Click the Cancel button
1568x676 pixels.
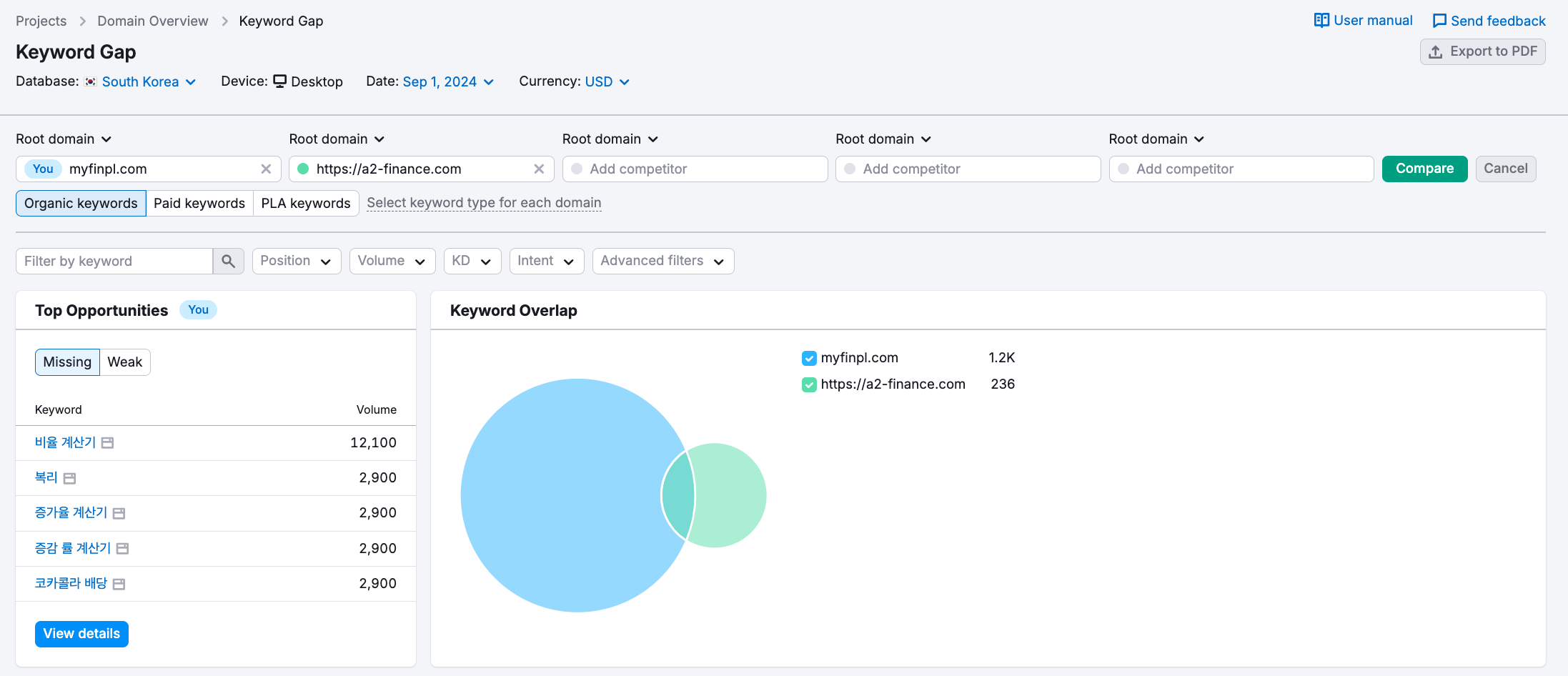[x=1506, y=169]
